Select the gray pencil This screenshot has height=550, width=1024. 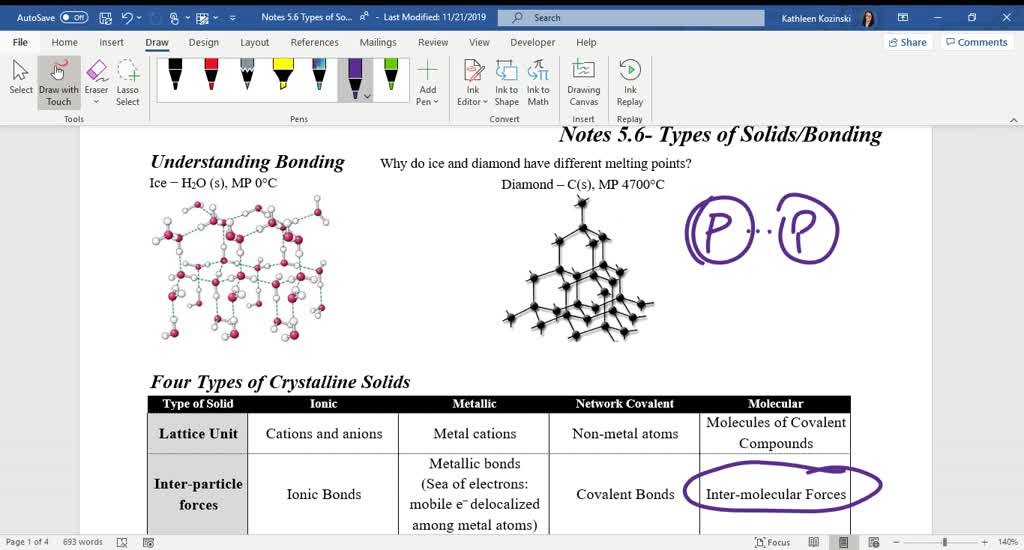[x=247, y=74]
